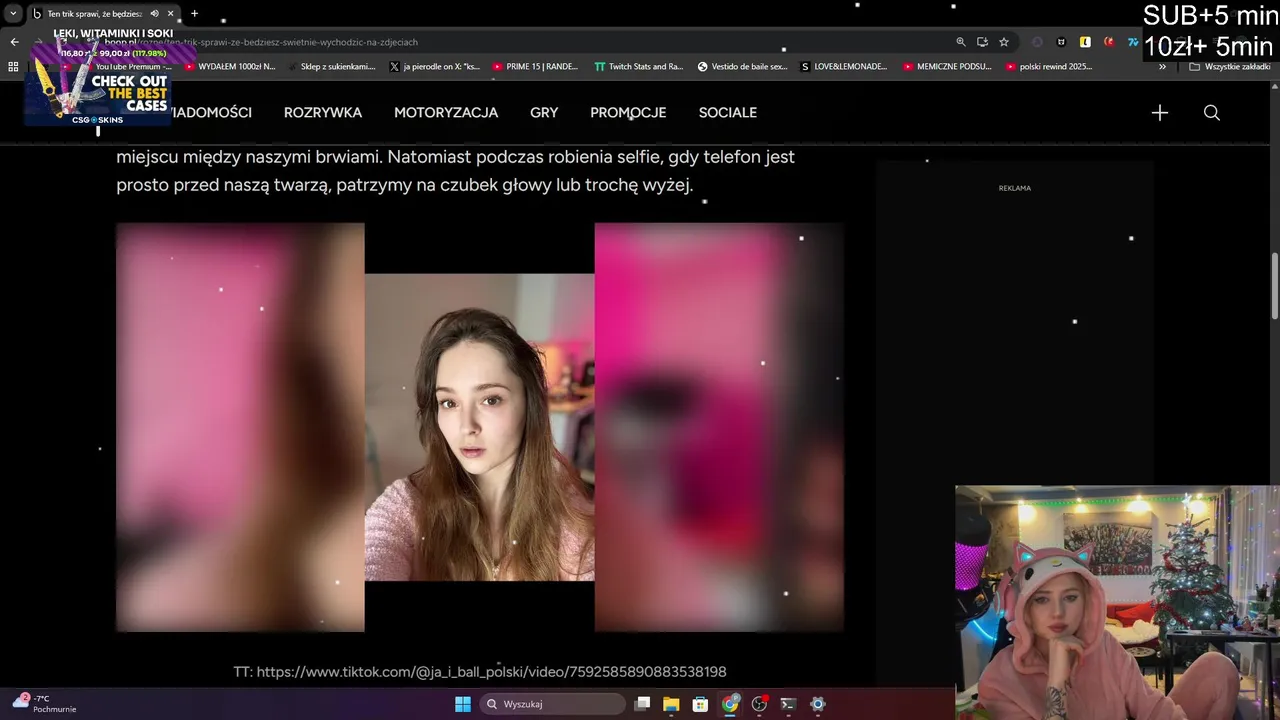This screenshot has width=1280, height=720.
Task: Open the zoom magnifier icon in address bar
Action: [961, 42]
